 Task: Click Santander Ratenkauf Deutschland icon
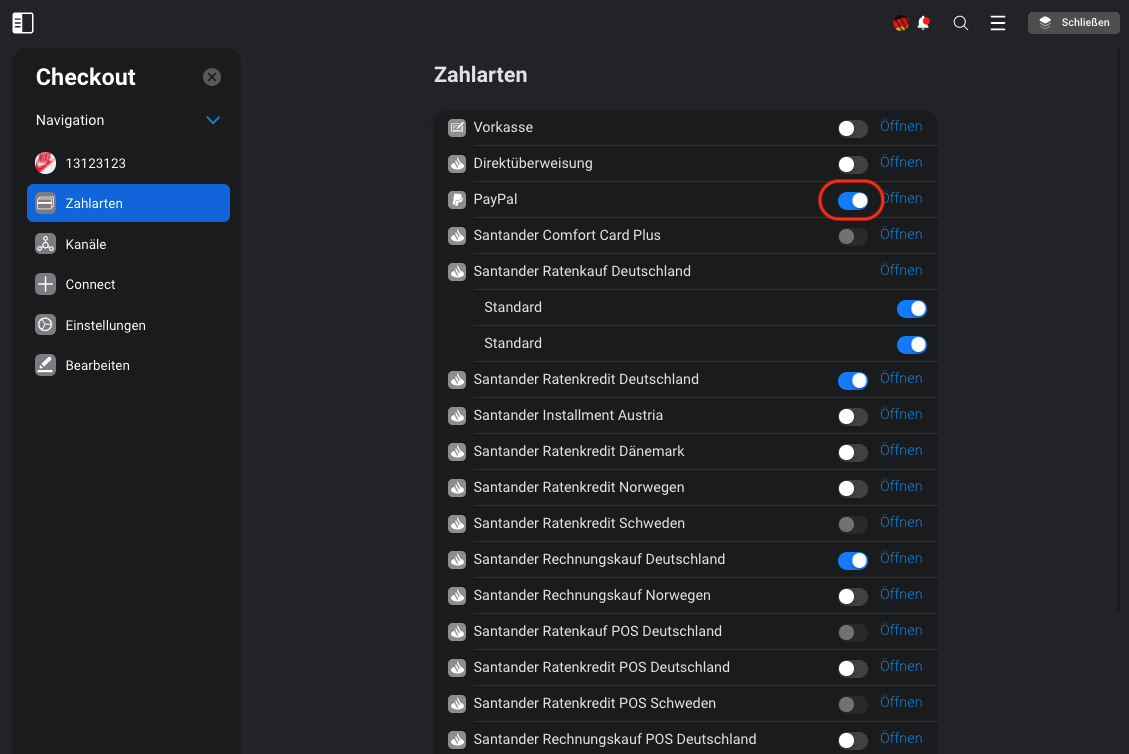[x=457, y=272]
